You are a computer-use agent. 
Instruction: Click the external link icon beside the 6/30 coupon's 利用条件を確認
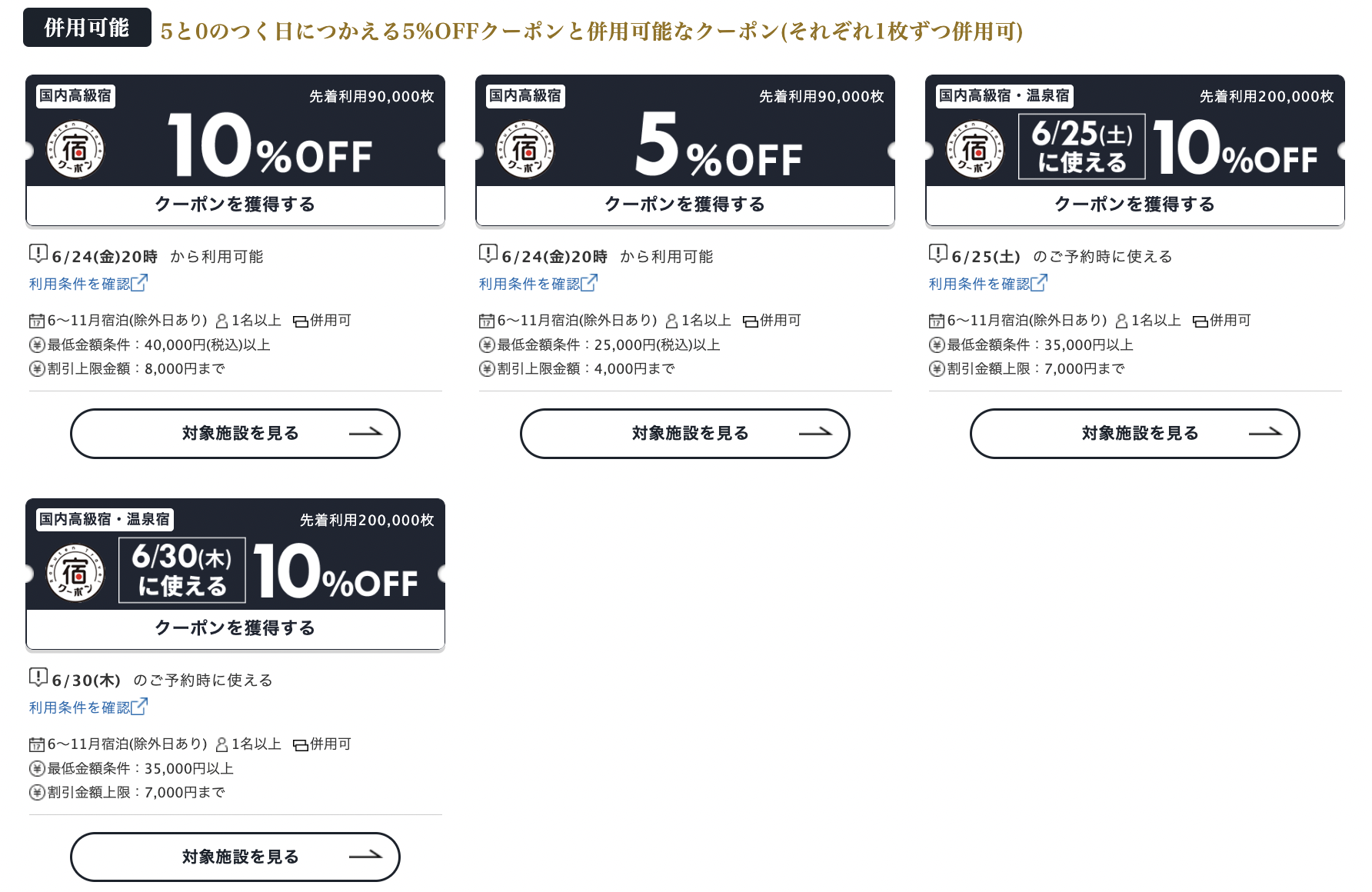tap(139, 707)
